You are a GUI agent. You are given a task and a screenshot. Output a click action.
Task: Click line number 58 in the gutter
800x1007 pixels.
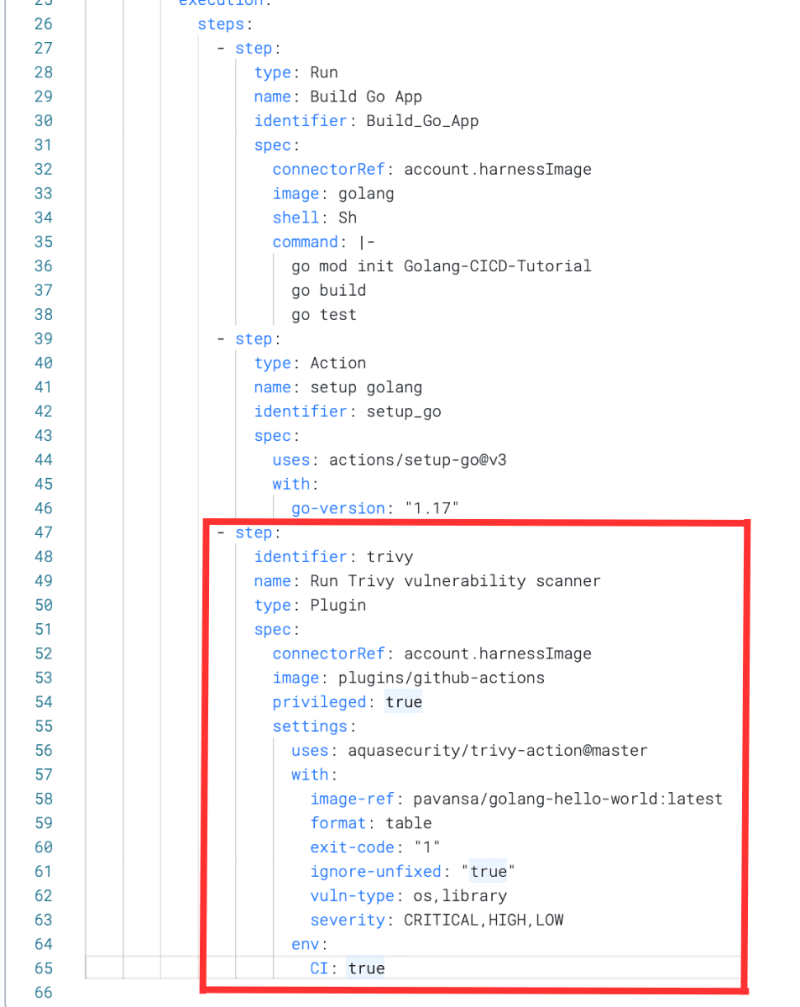(44, 800)
